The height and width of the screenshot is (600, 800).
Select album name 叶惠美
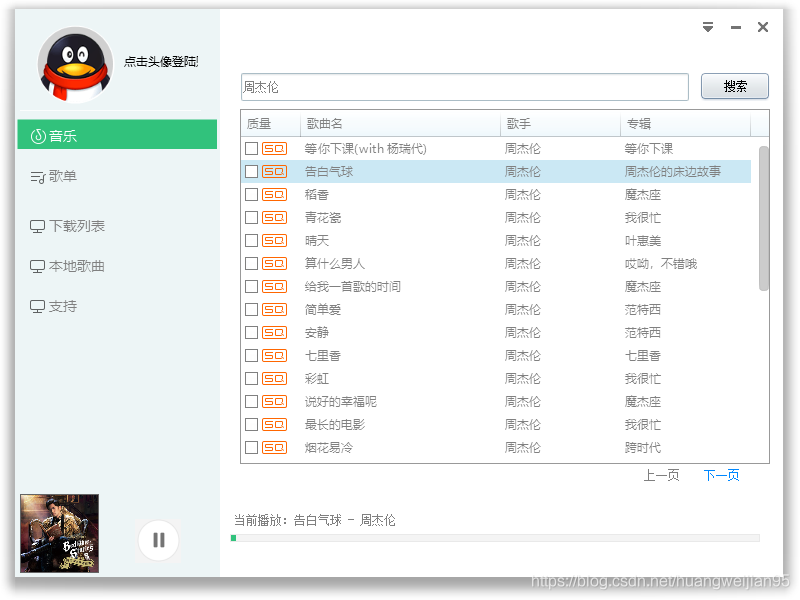(x=643, y=240)
